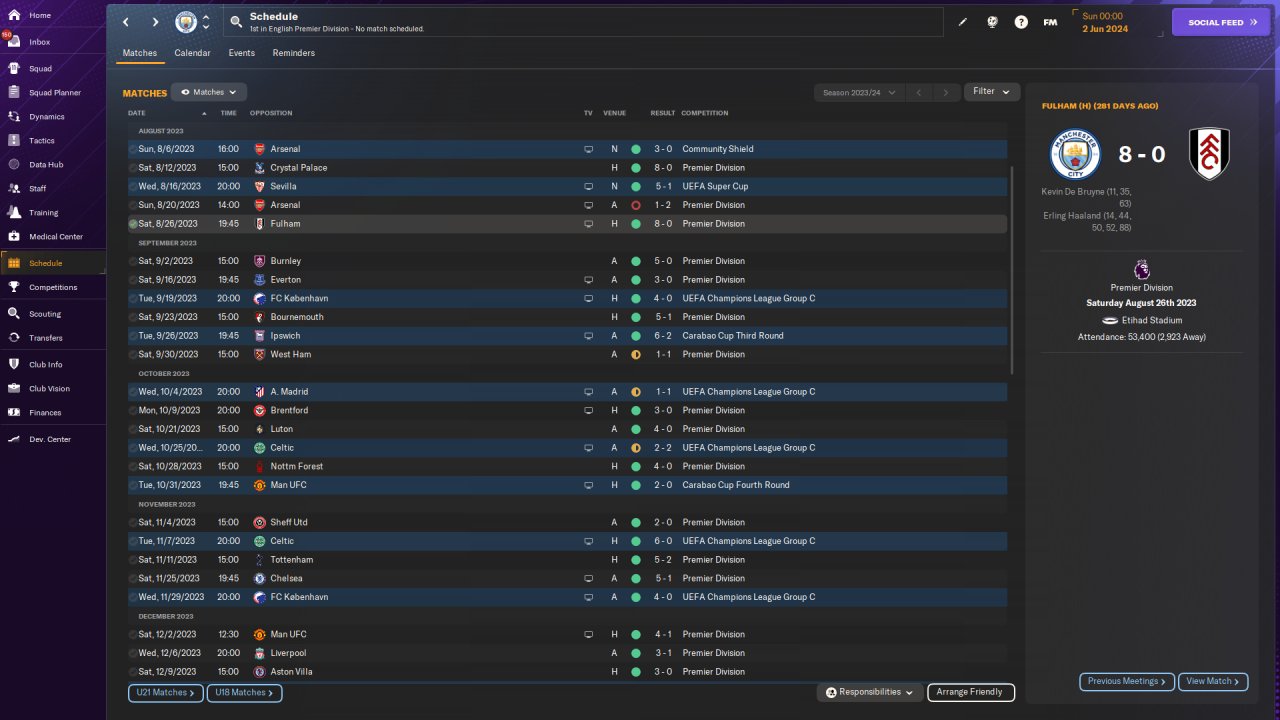Open the Tactics sidebar icon
The width and height of the screenshot is (1280, 720).
[x=14, y=141]
